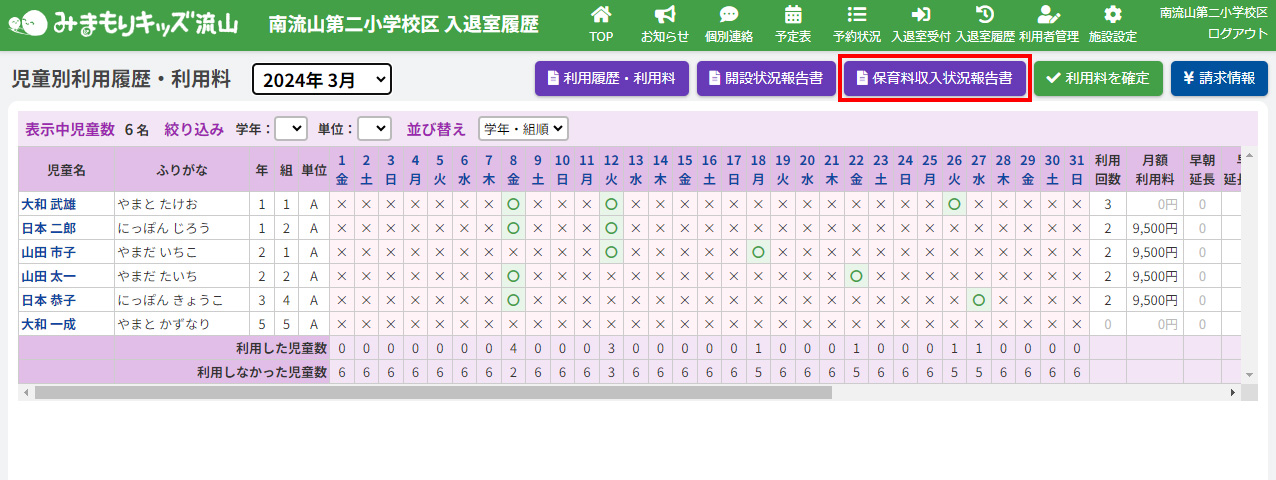The image size is (1276, 480).
Task: Open 利用者管理 user edit icon
Action: click(1048, 16)
